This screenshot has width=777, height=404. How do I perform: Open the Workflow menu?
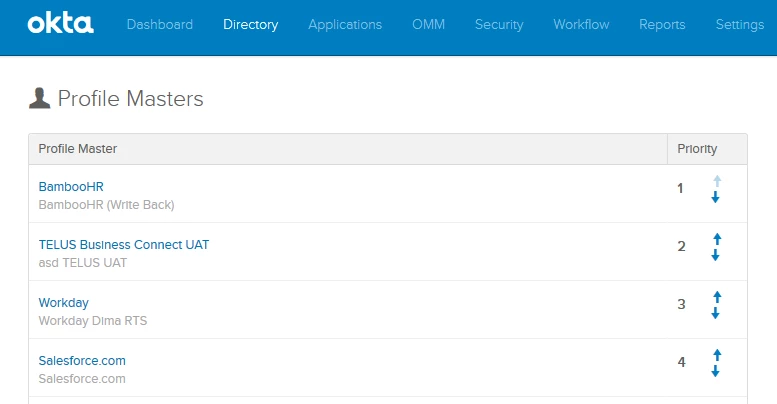tap(581, 25)
